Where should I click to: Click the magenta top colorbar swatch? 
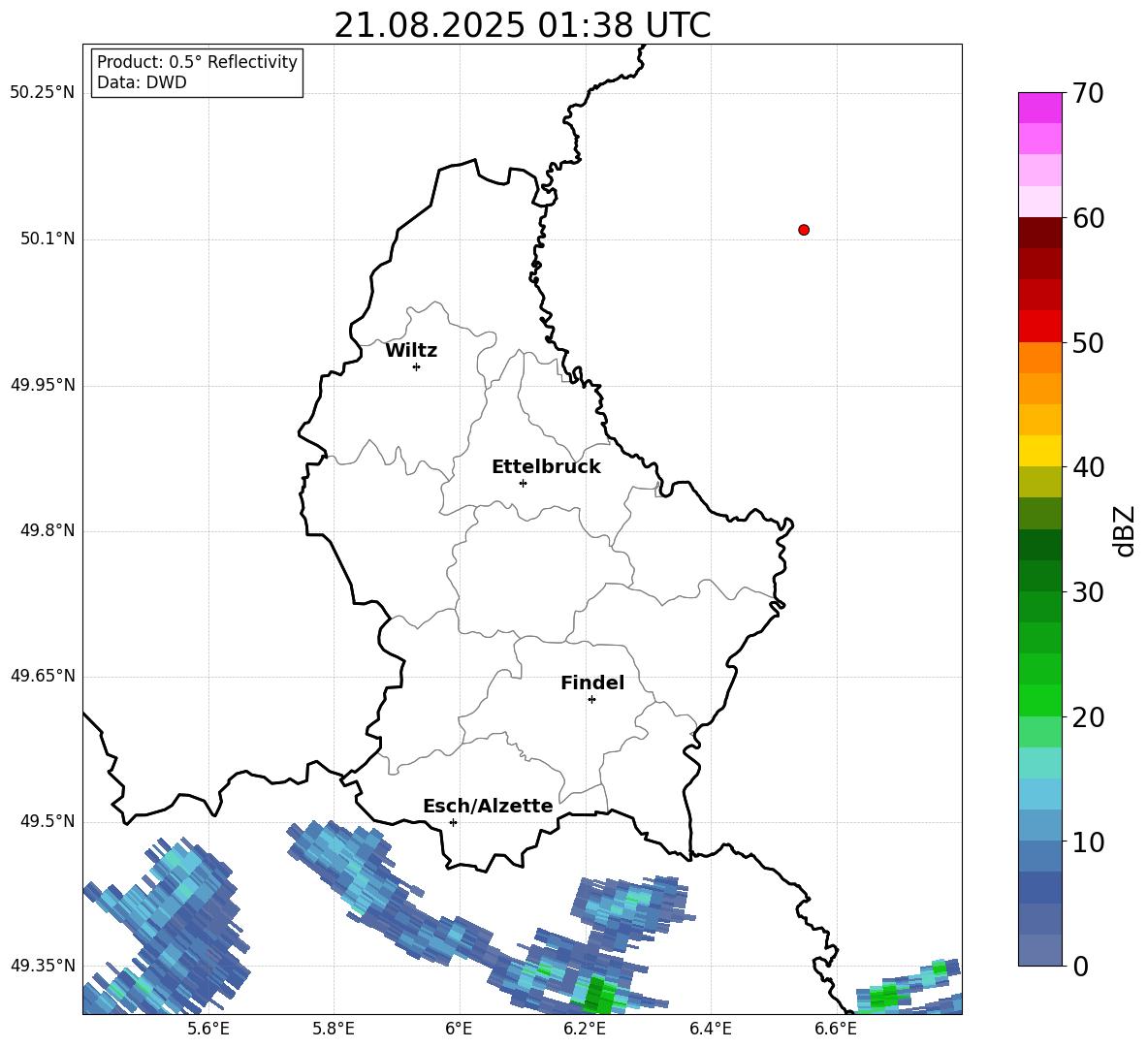[x=1039, y=108]
